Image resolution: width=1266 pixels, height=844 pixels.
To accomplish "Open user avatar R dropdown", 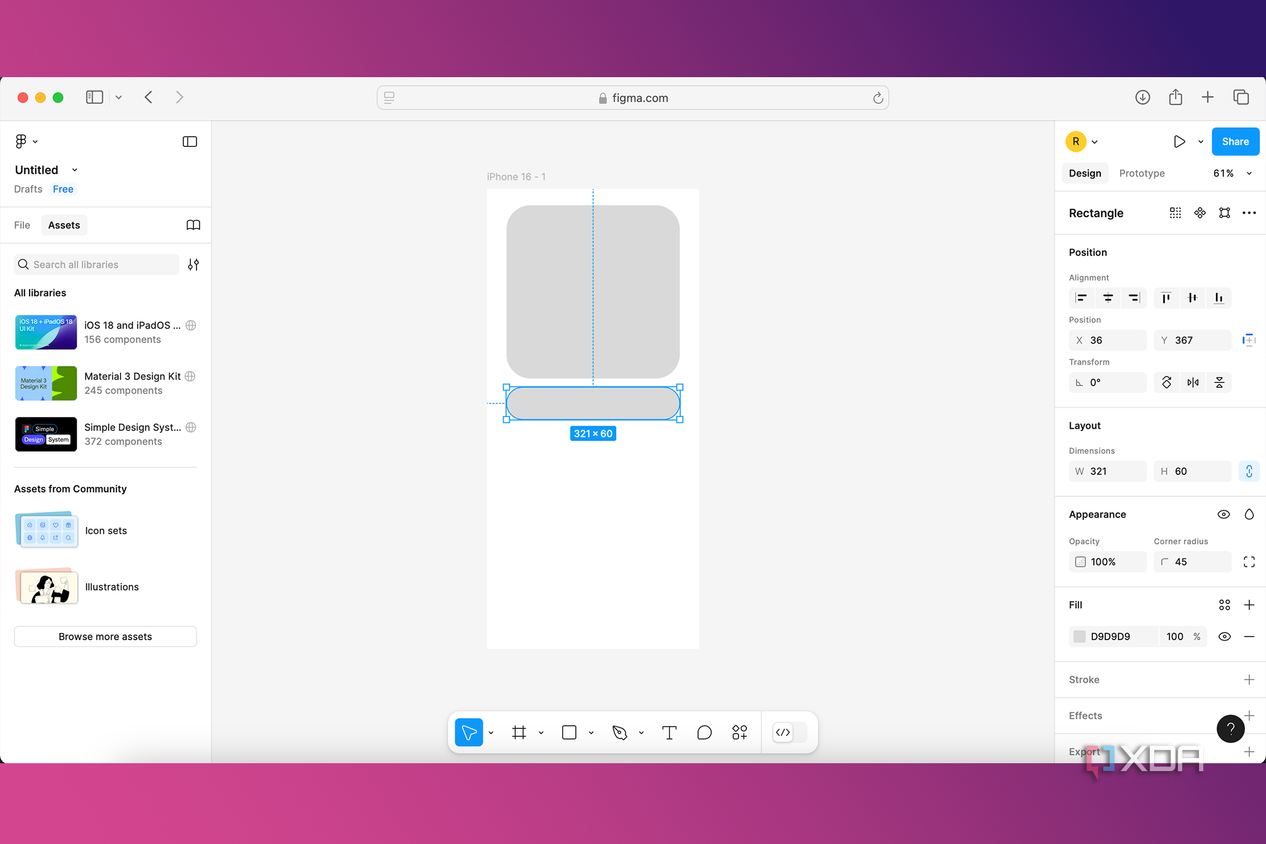I will pos(1095,142).
